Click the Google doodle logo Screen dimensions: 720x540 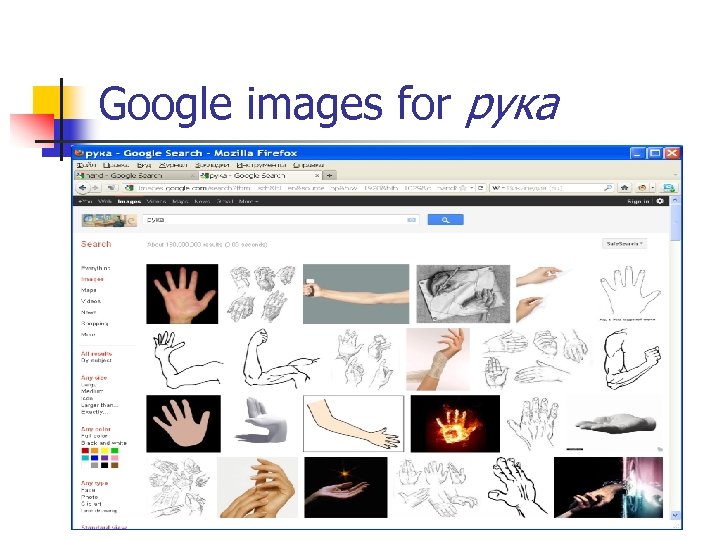pyautogui.click(x=109, y=220)
